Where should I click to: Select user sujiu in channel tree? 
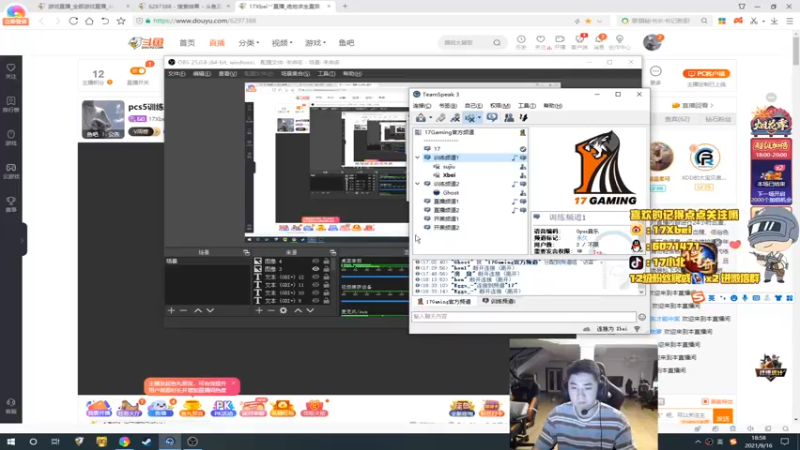pos(448,166)
